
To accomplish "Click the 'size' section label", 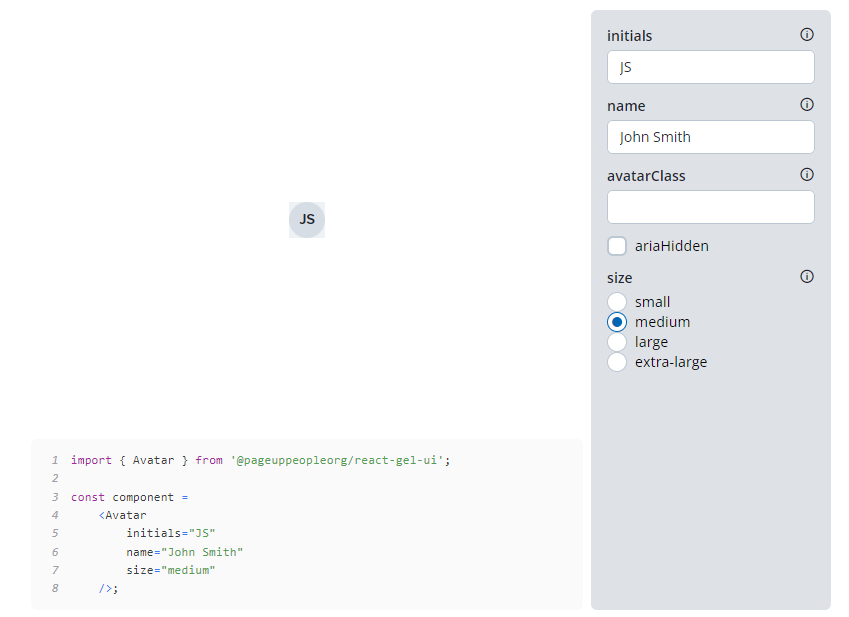I will 619,278.
